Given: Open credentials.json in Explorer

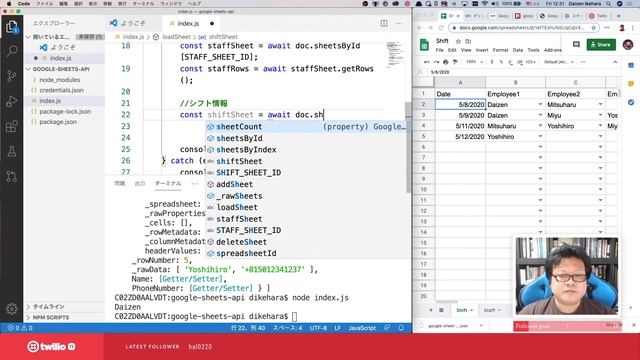Looking at the screenshot, I should coord(61,90).
